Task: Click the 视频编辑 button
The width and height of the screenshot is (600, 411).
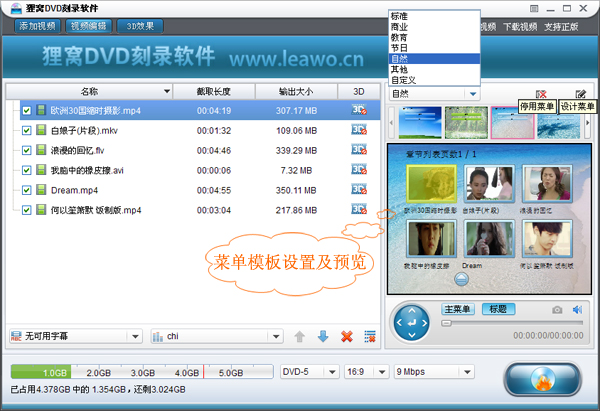Action: [x=88, y=26]
